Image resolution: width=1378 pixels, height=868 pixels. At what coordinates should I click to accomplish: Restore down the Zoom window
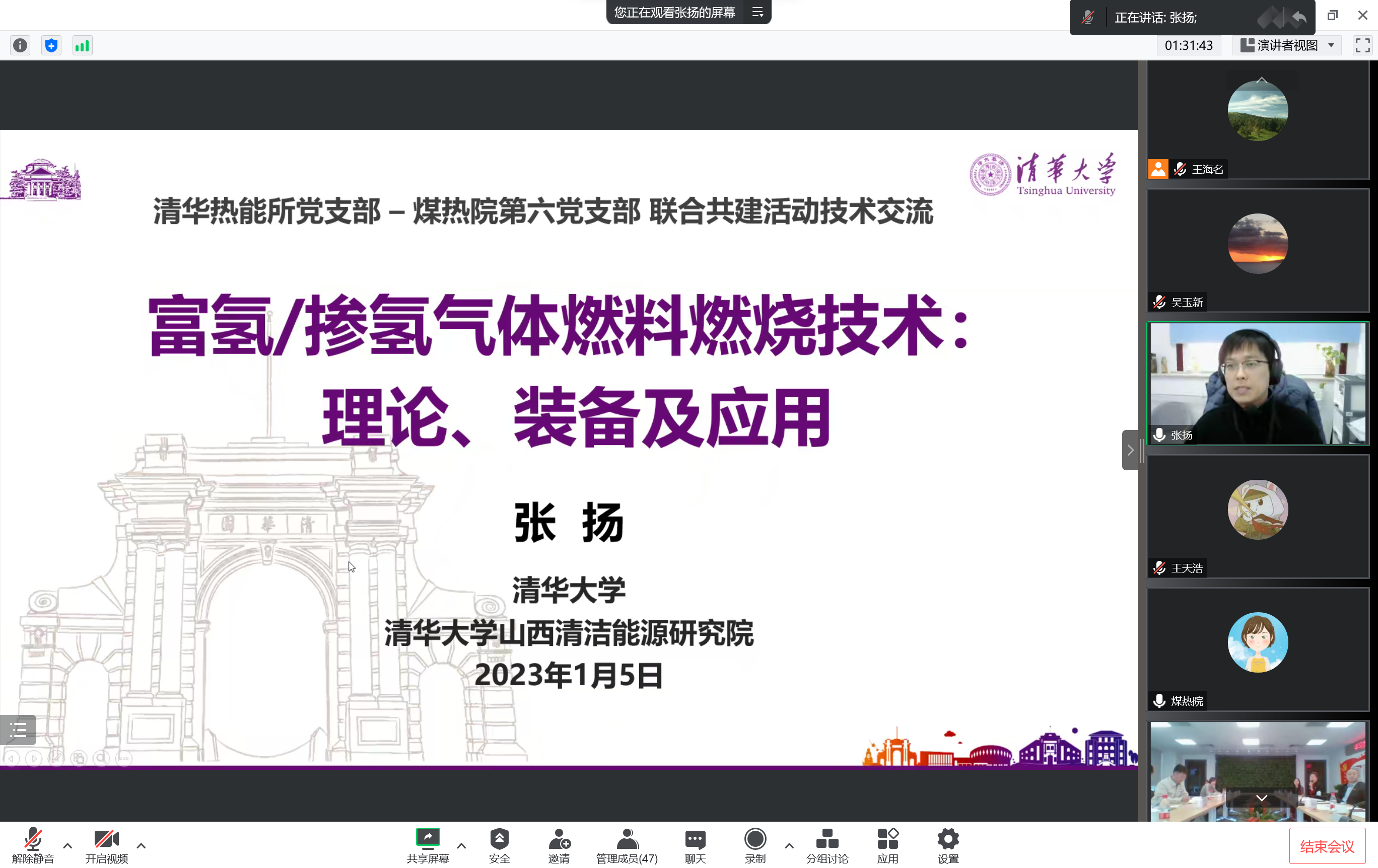[x=1332, y=16]
